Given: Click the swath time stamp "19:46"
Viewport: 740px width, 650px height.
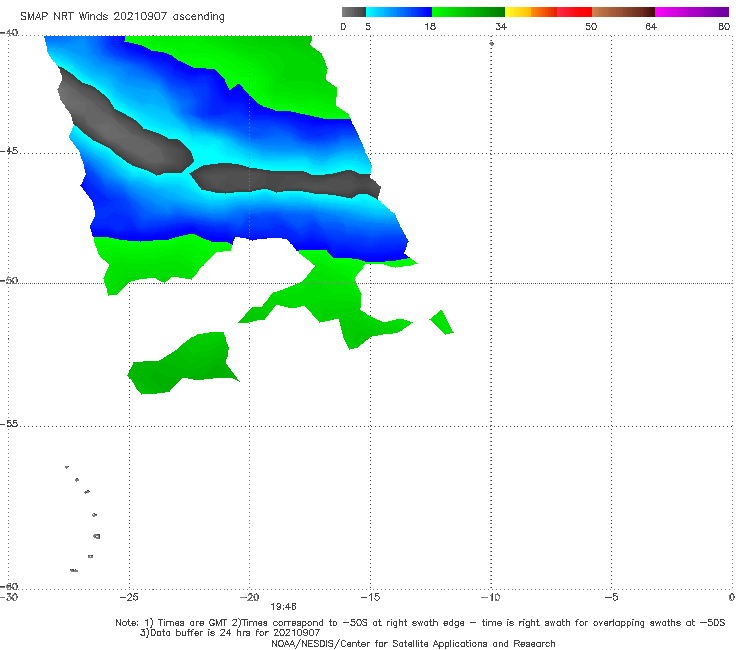Looking at the screenshot, I should click(x=283, y=607).
